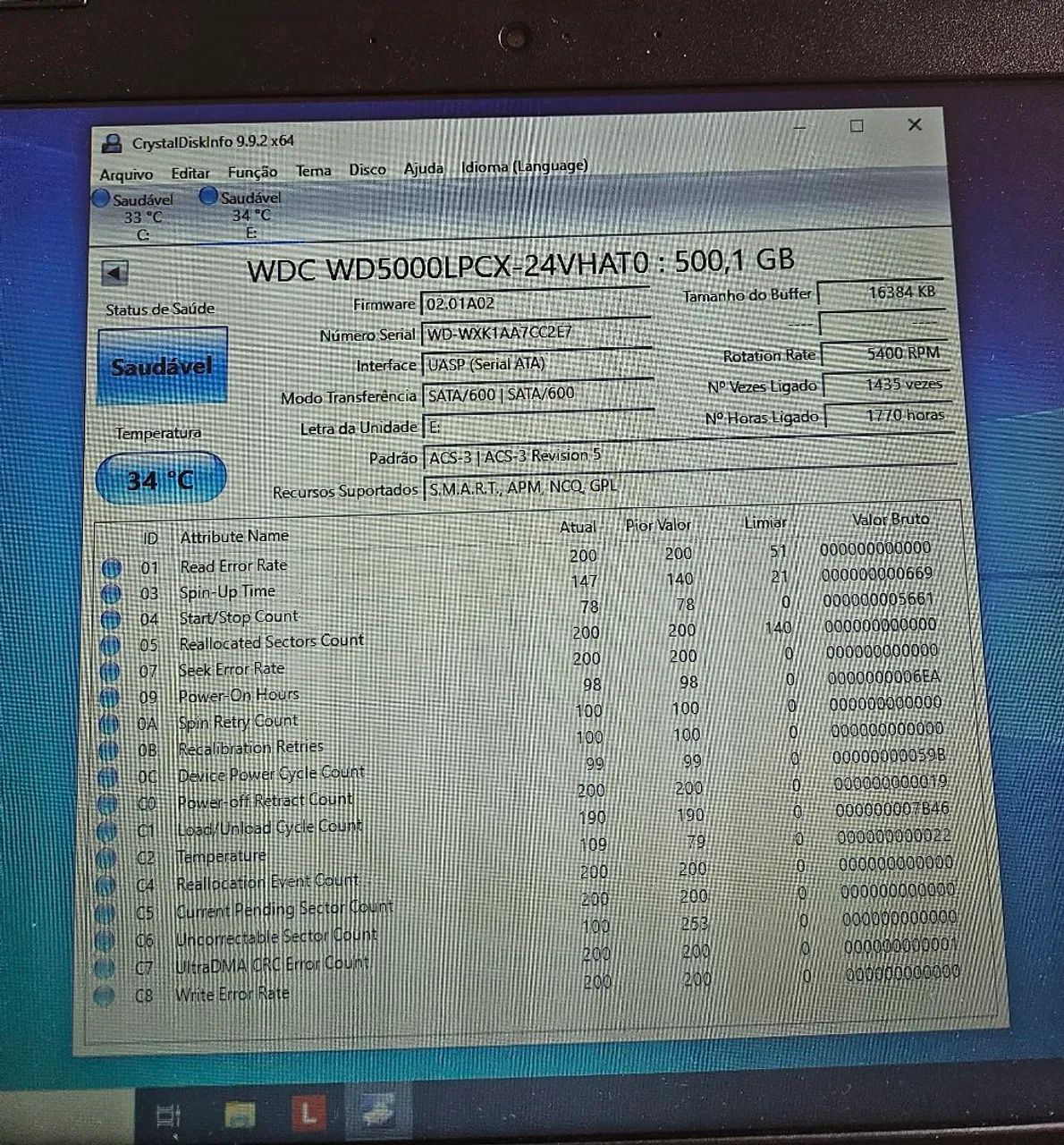The height and width of the screenshot is (1145, 1064).
Task: Open File Explorer from the taskbar
Action: 240,1114
